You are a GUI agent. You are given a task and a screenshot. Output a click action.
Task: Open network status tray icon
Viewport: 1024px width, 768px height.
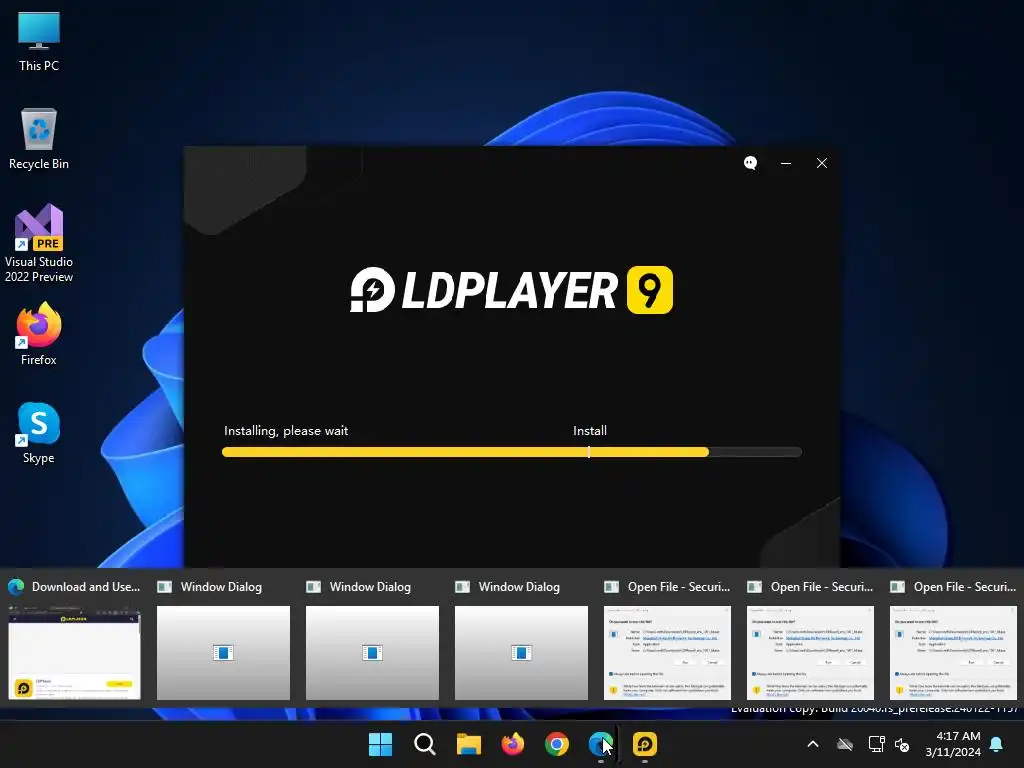tap(876, 744)
